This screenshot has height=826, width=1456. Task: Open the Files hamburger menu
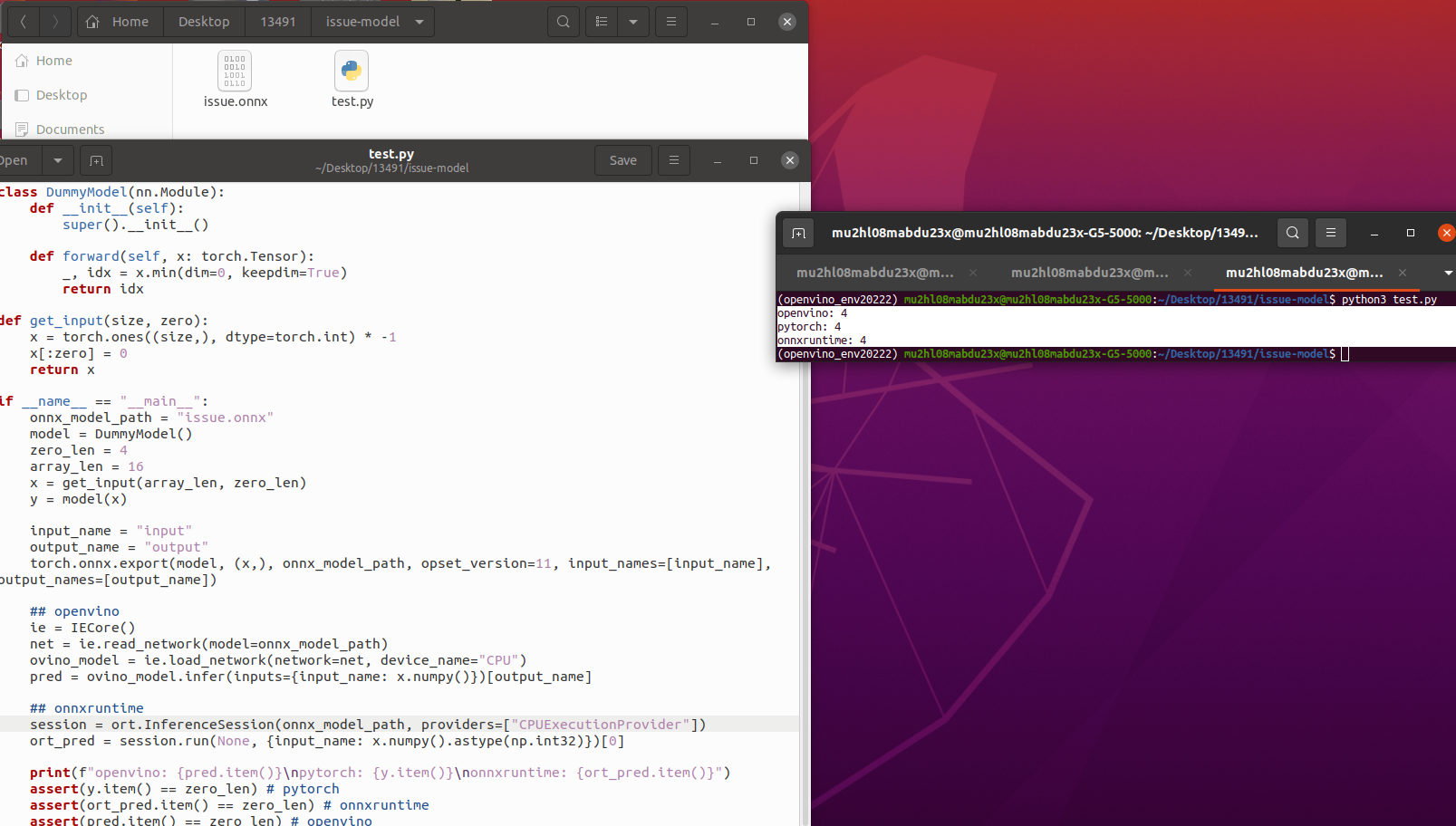670,21
